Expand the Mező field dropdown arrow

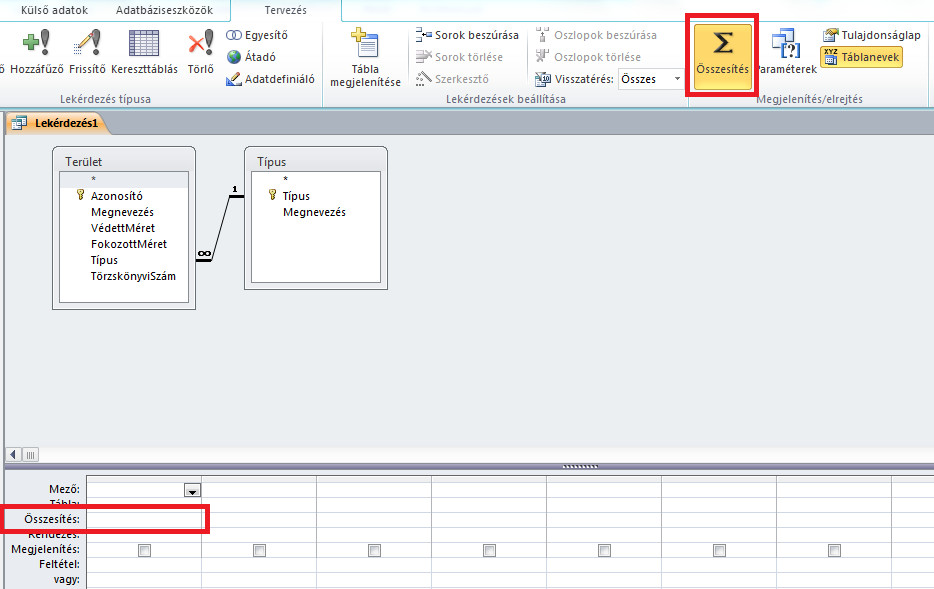point(192,490)
